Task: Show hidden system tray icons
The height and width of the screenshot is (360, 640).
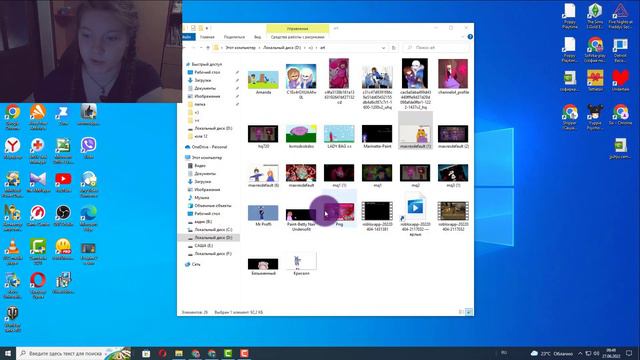Action: click(580, 353)
